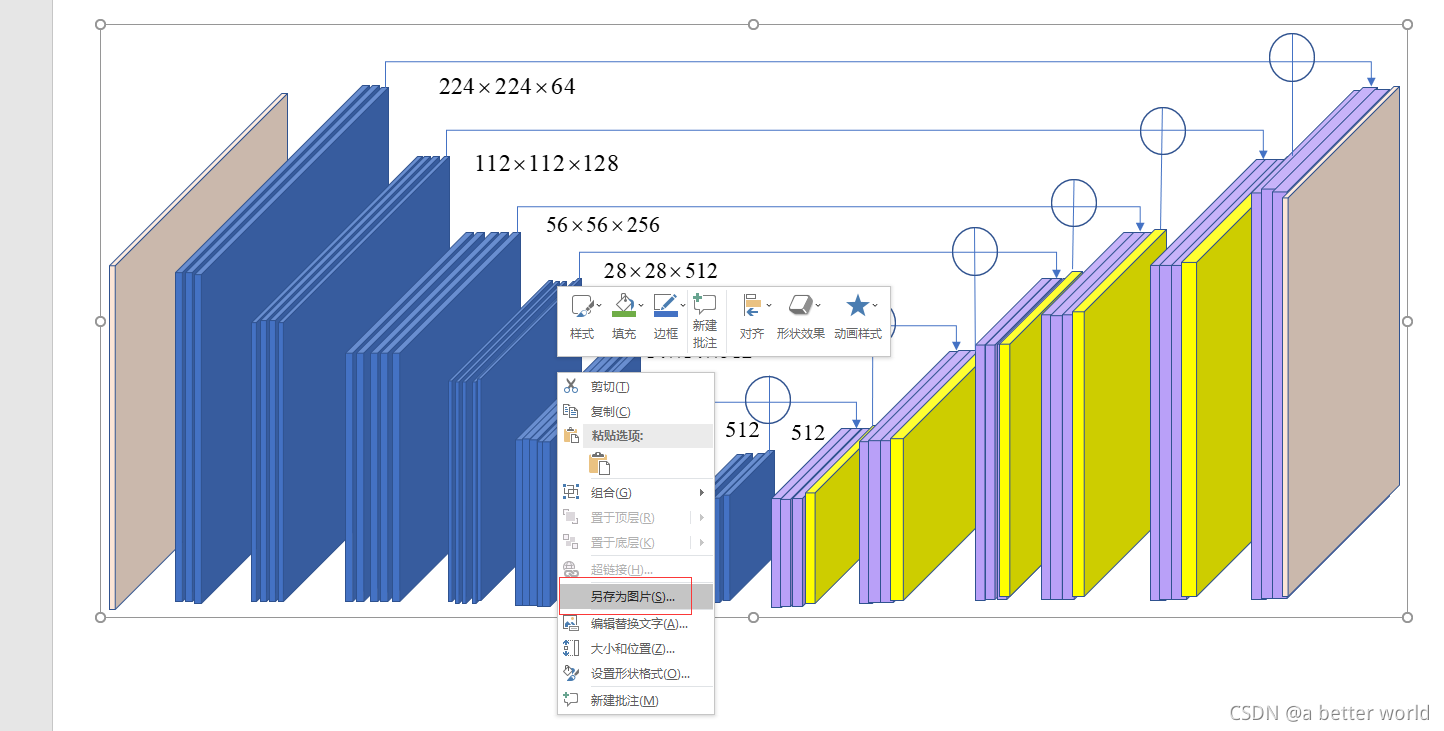Click the top-right selection handle

pyautogui.click(x=1408, y=24)
